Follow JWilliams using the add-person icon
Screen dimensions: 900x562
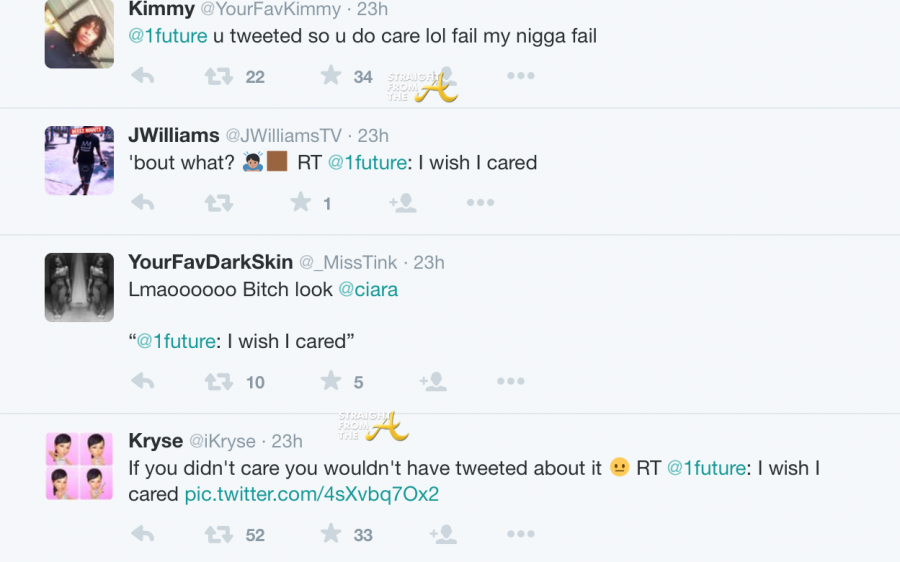pyautogui.click(x=402, y=203)
